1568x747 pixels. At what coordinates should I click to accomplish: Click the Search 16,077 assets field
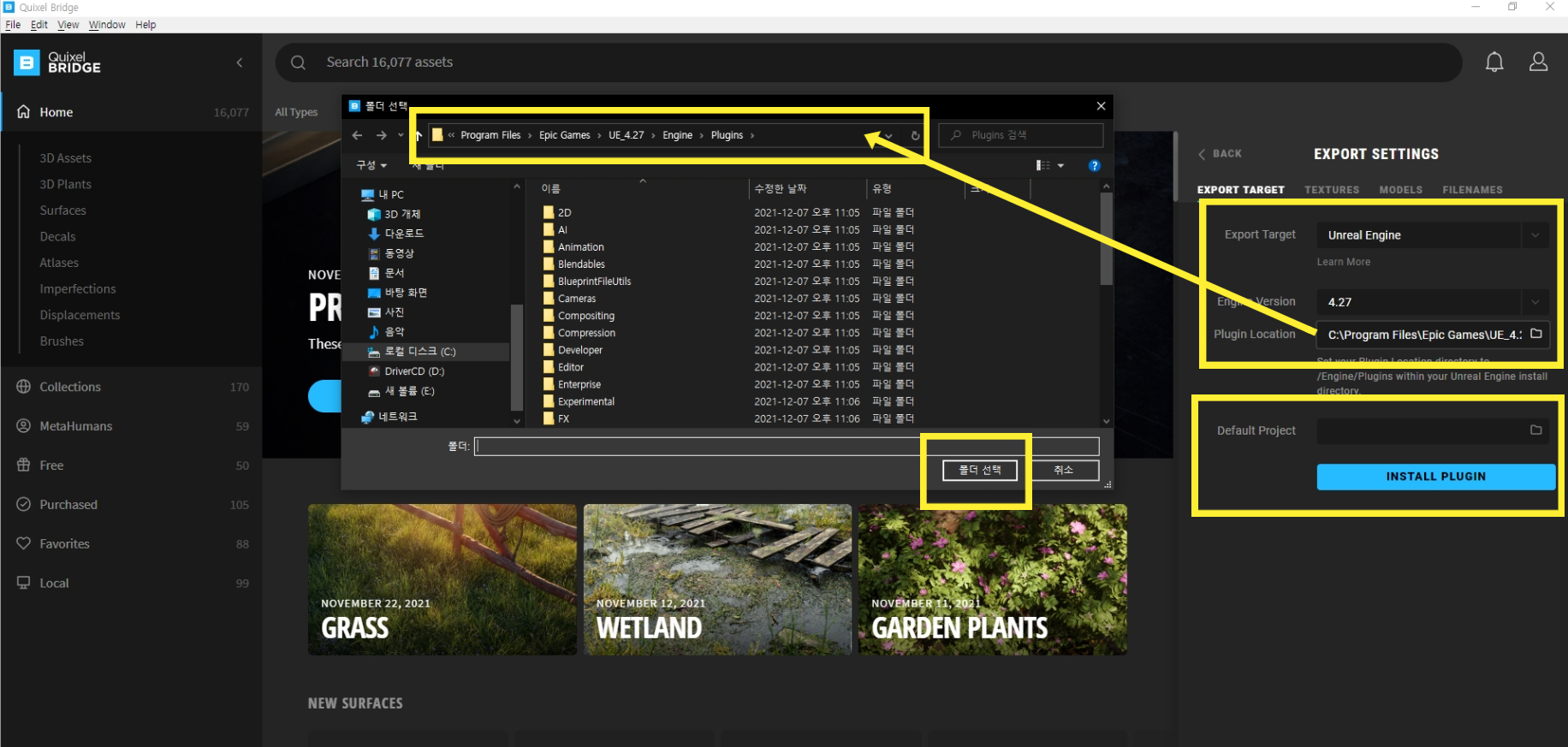point(868,62)
